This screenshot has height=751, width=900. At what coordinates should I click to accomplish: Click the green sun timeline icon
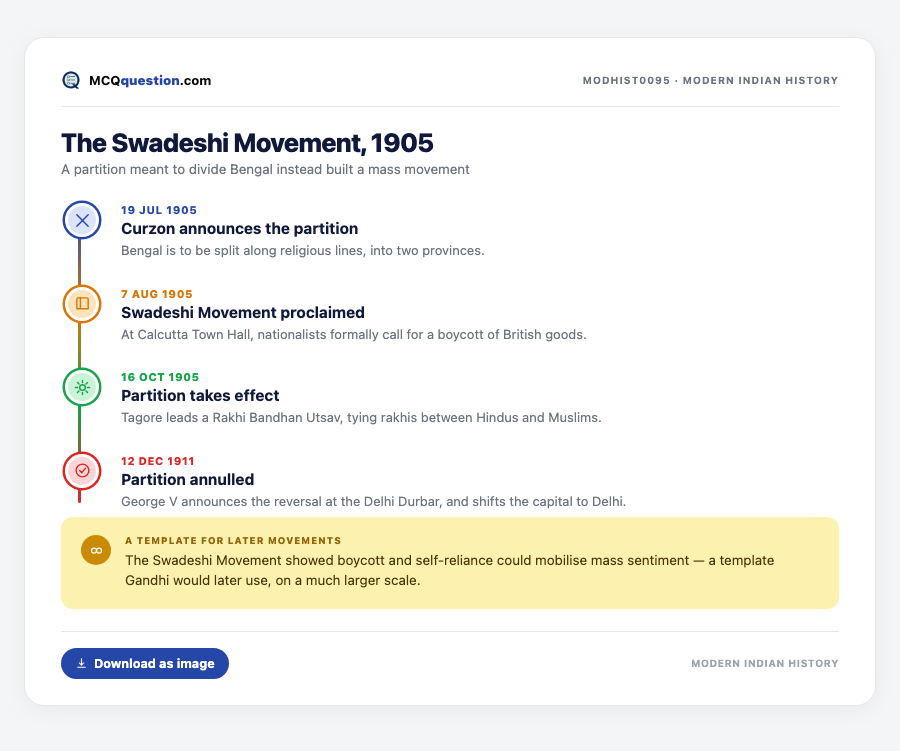pos(82,388)
